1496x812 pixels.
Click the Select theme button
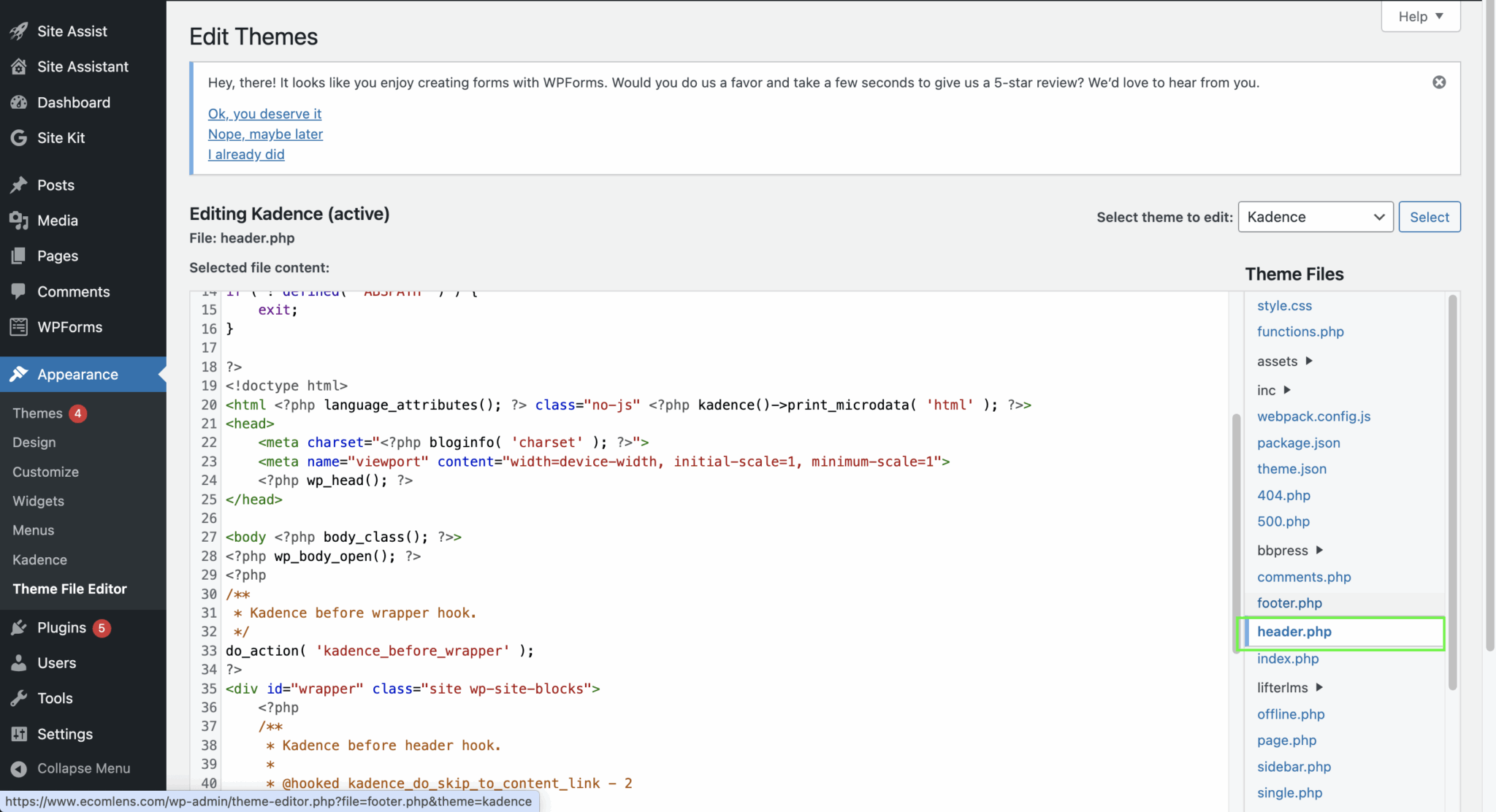point(1428,216)
